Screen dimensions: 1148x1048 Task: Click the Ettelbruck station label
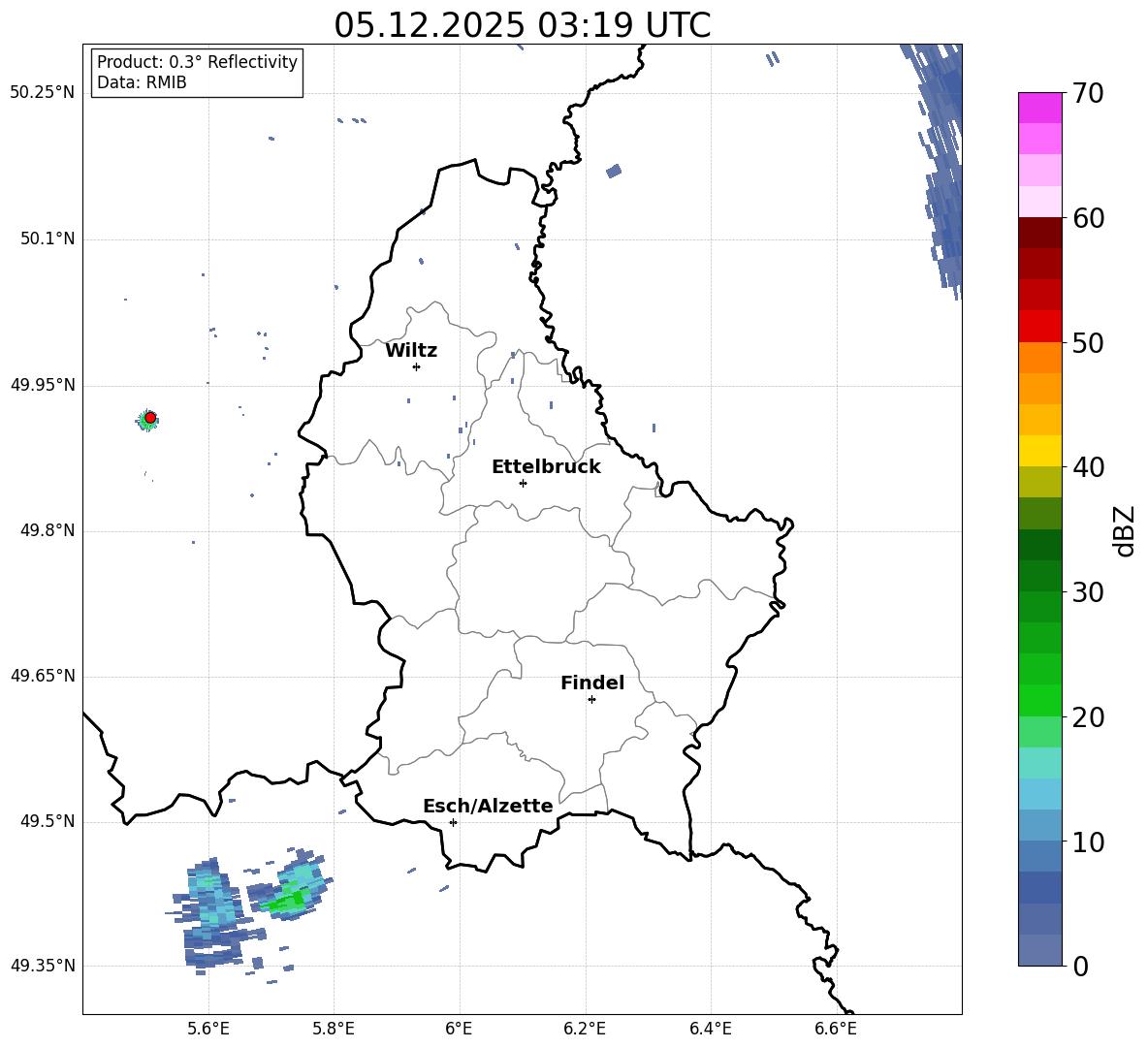[x=546, y=467]
